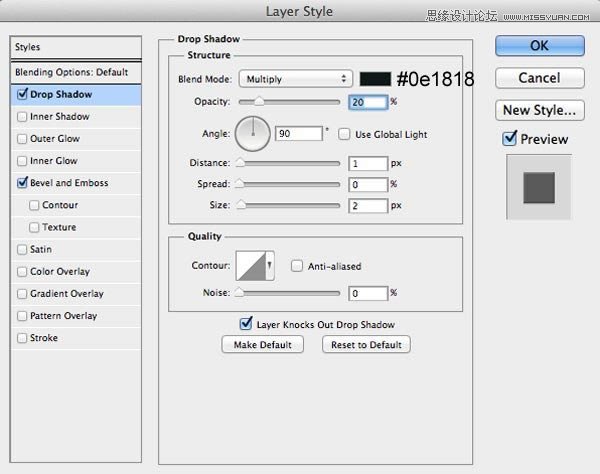Click the Cancel button
The height and width of the screenshot is (474, 600).
(540, 78)
